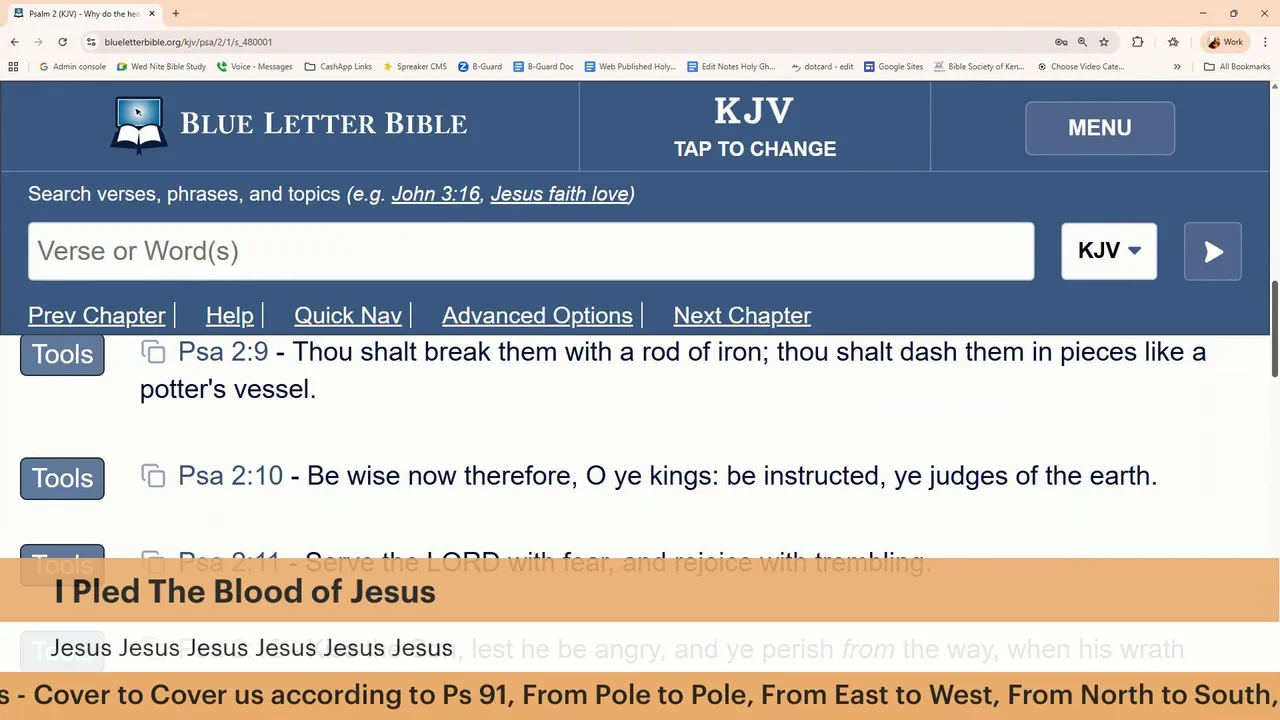Screen dimensions: 1280x720
Task: Click the page vertical scrollbar thumb
Action: coord(1275,330)
